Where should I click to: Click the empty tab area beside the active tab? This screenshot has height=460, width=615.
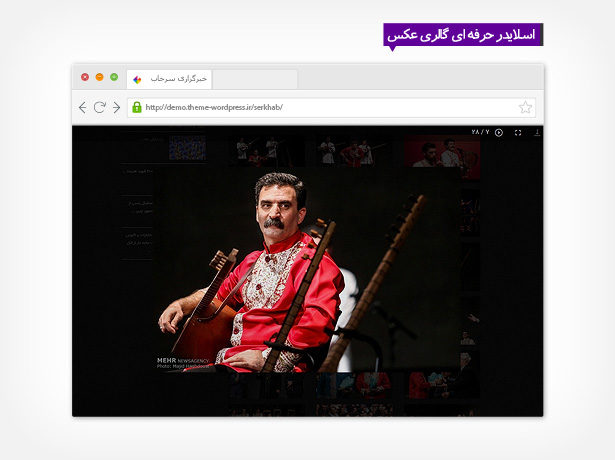255,78
